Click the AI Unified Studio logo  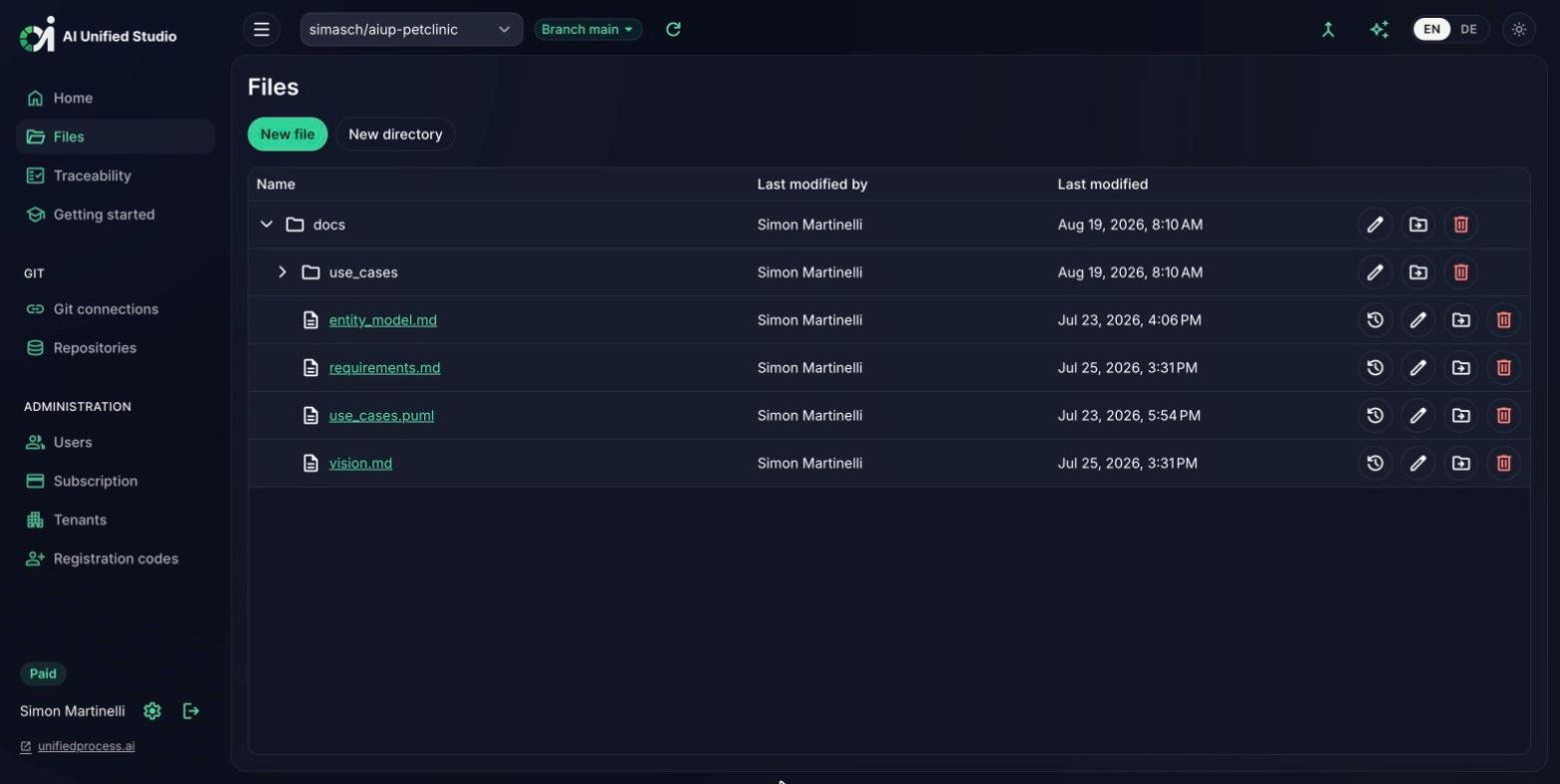tap(98, 35)
